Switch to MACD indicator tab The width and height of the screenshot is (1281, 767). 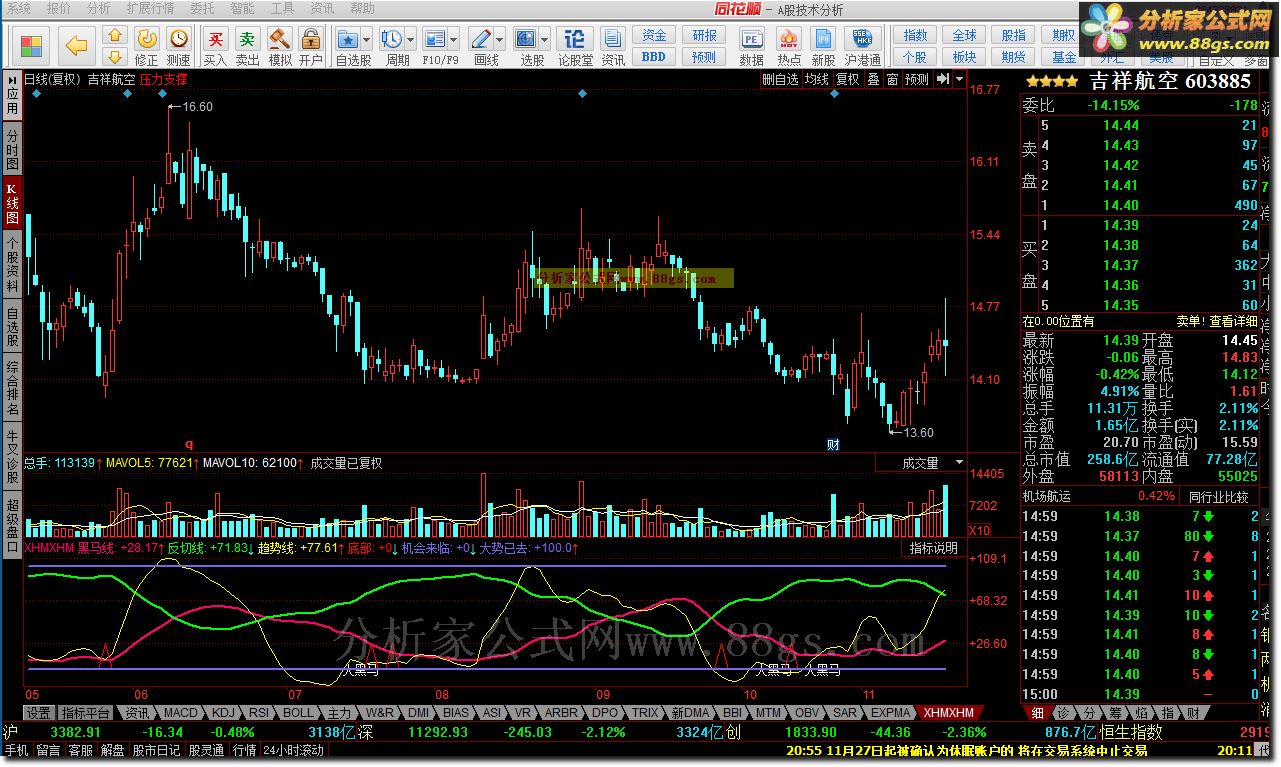pos(181,713)
